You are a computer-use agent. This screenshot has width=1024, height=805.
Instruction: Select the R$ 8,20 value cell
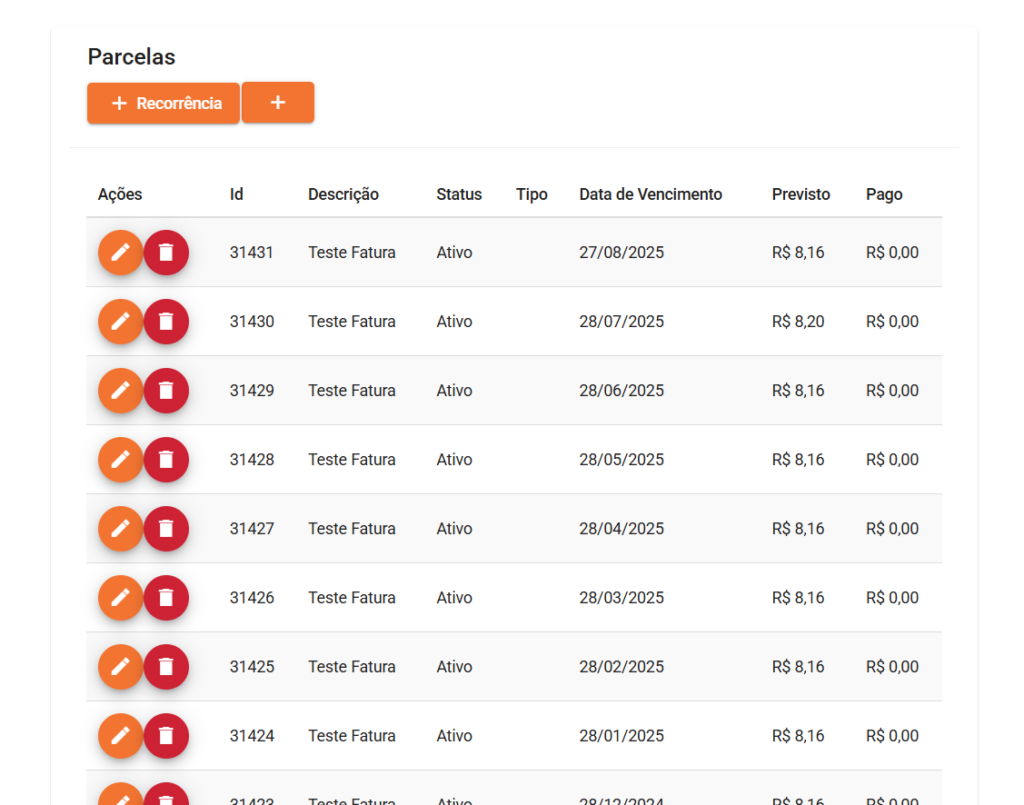pyautogui.click(x=798, y=321)
